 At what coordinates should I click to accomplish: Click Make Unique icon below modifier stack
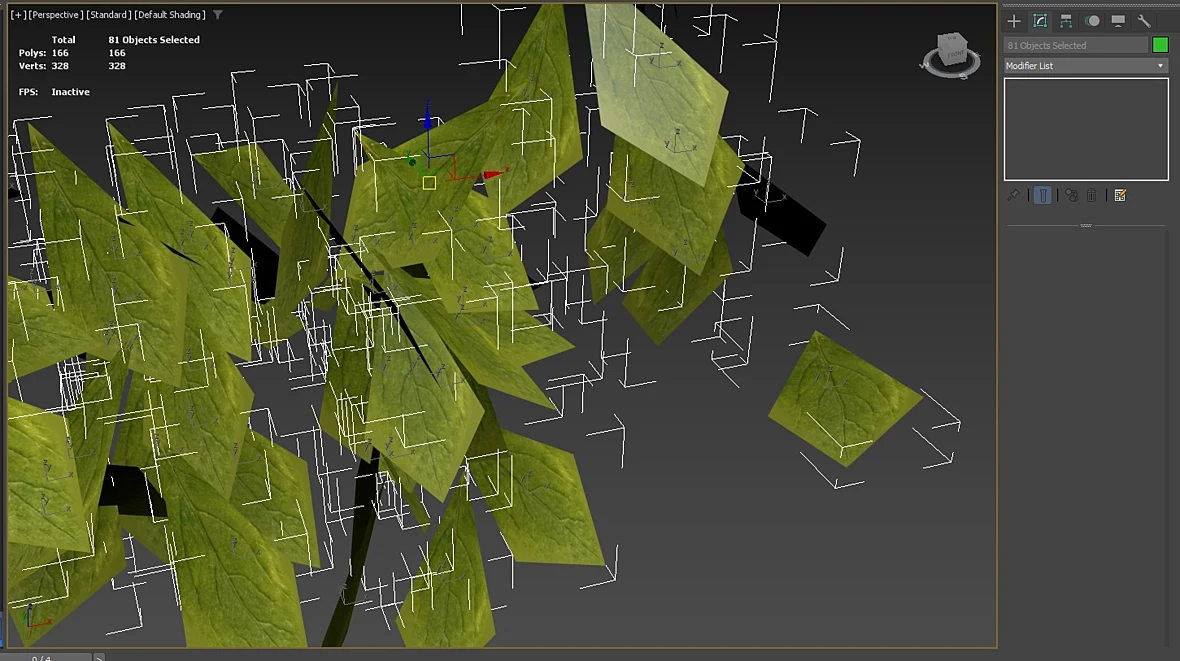coord(1072,196)
